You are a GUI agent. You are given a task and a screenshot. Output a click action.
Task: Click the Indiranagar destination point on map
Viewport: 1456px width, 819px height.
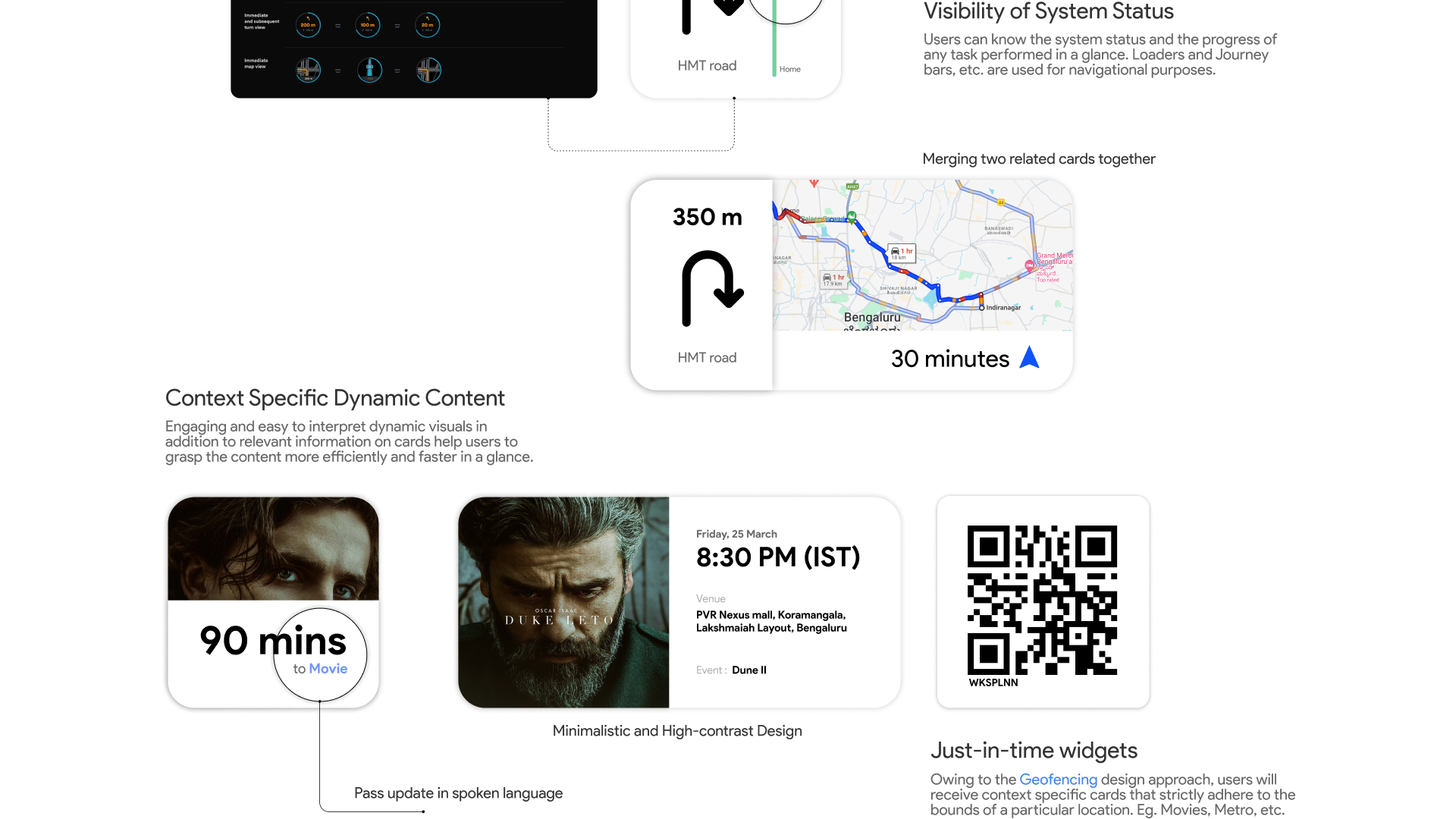click(x=981, y=308)
